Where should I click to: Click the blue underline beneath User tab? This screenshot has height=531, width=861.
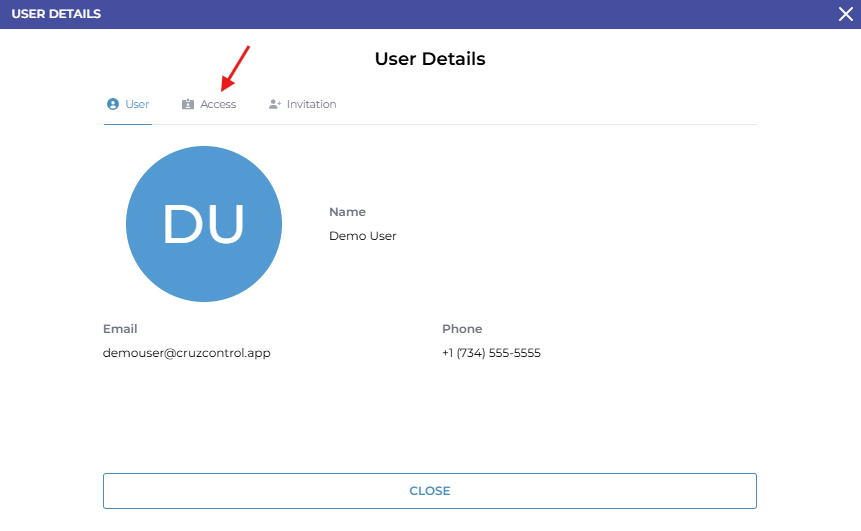[x=127, y=124]
